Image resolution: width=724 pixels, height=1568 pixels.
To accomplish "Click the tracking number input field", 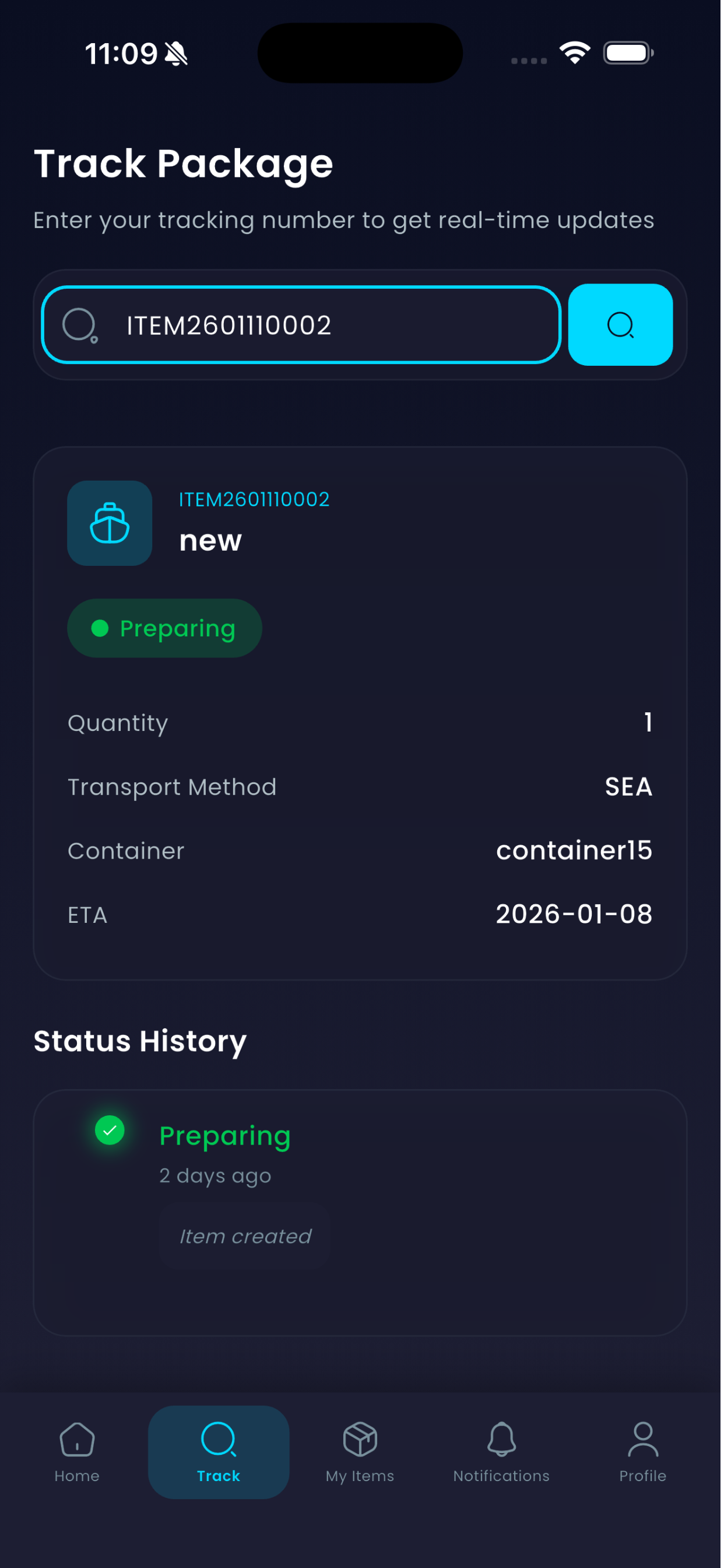I will click(301, 325).
